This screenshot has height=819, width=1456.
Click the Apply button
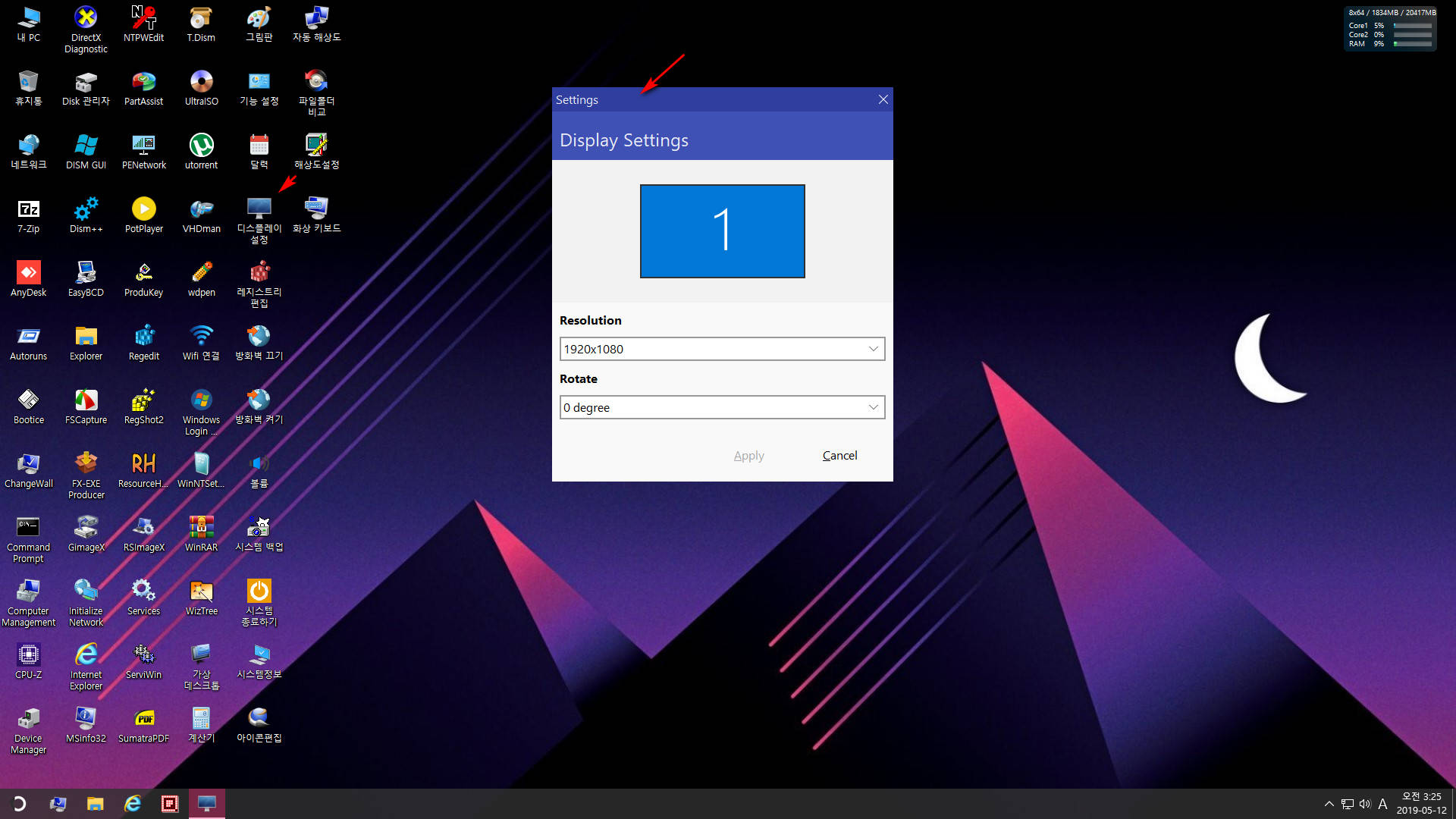748,456
